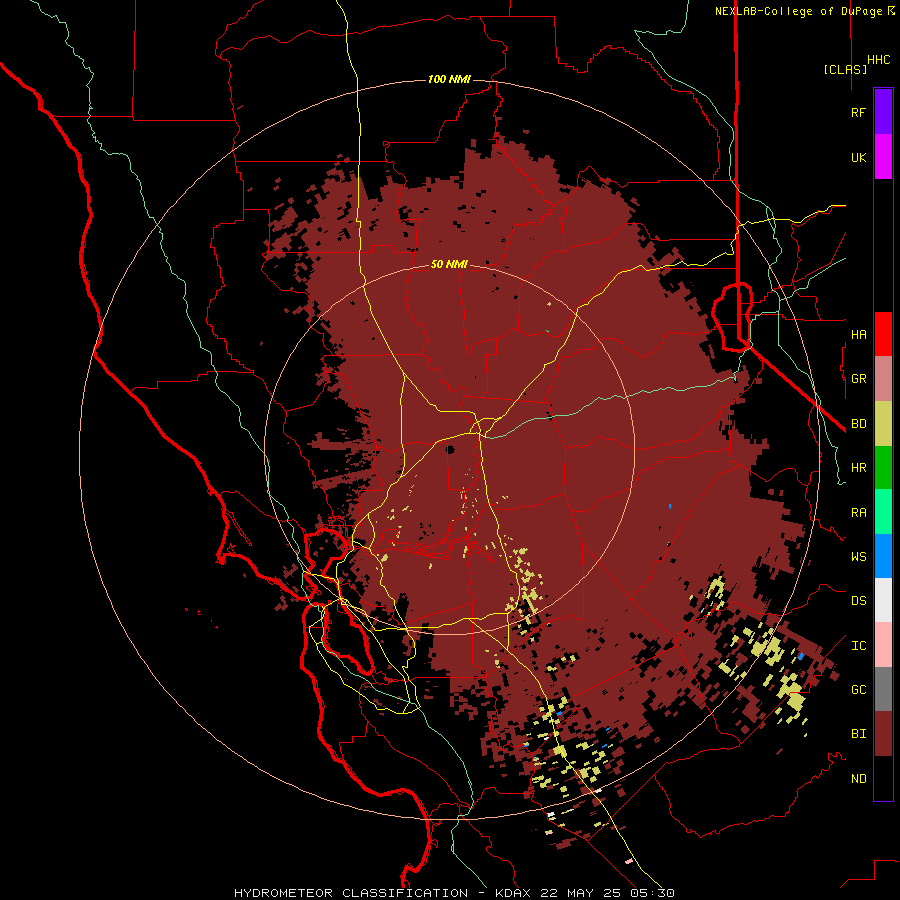Click the RF legend label
The width and height of the screenshot is (900, 900).
[858, 112]
